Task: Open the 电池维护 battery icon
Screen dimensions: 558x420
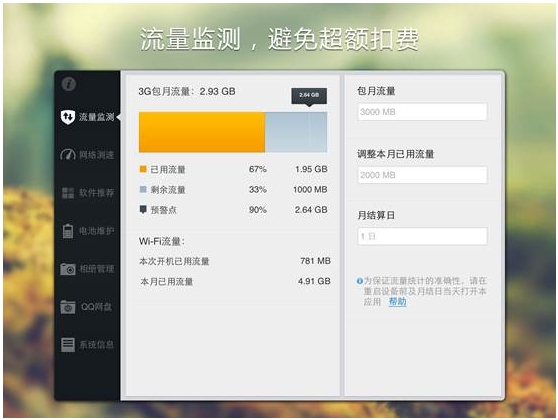Action: point(68,231)
